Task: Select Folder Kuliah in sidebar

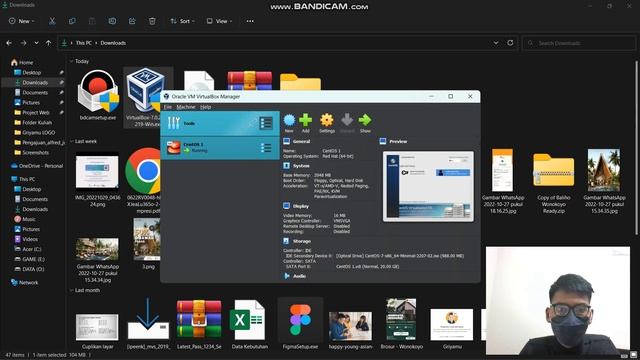Action: (37, 122)
